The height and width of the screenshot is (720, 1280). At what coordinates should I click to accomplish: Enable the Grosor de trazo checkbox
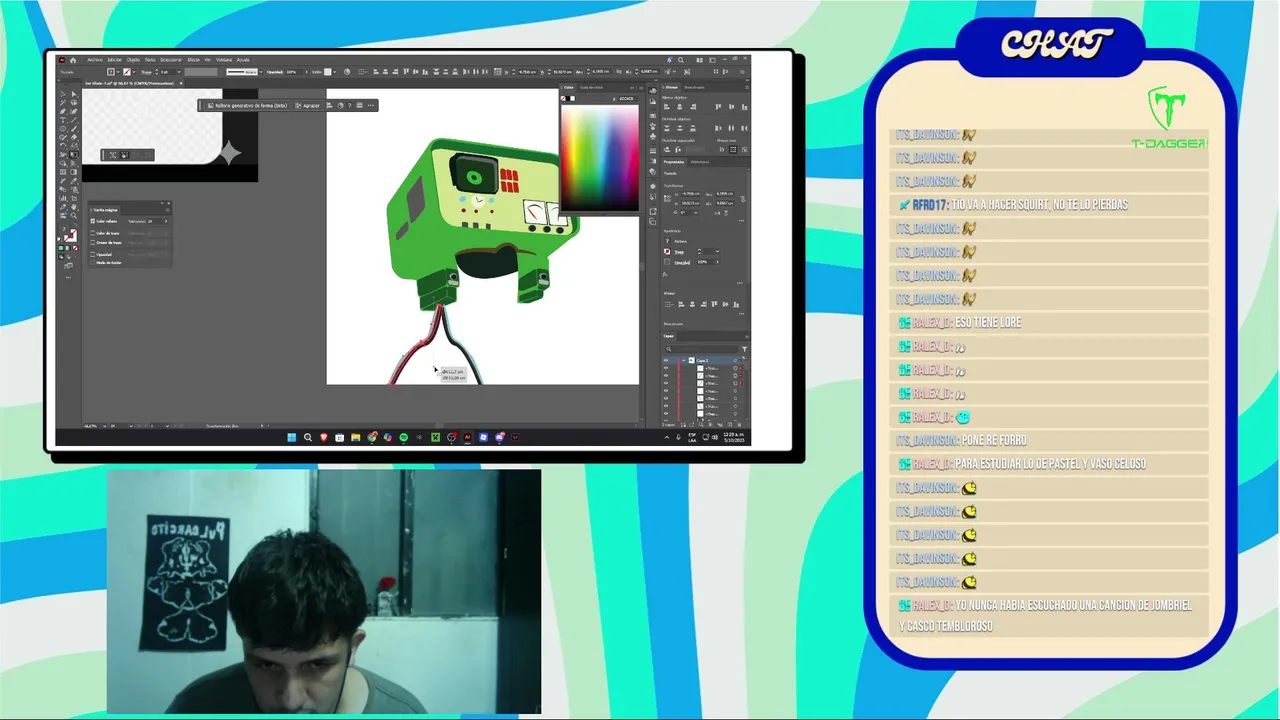click(x=93, y=242)
